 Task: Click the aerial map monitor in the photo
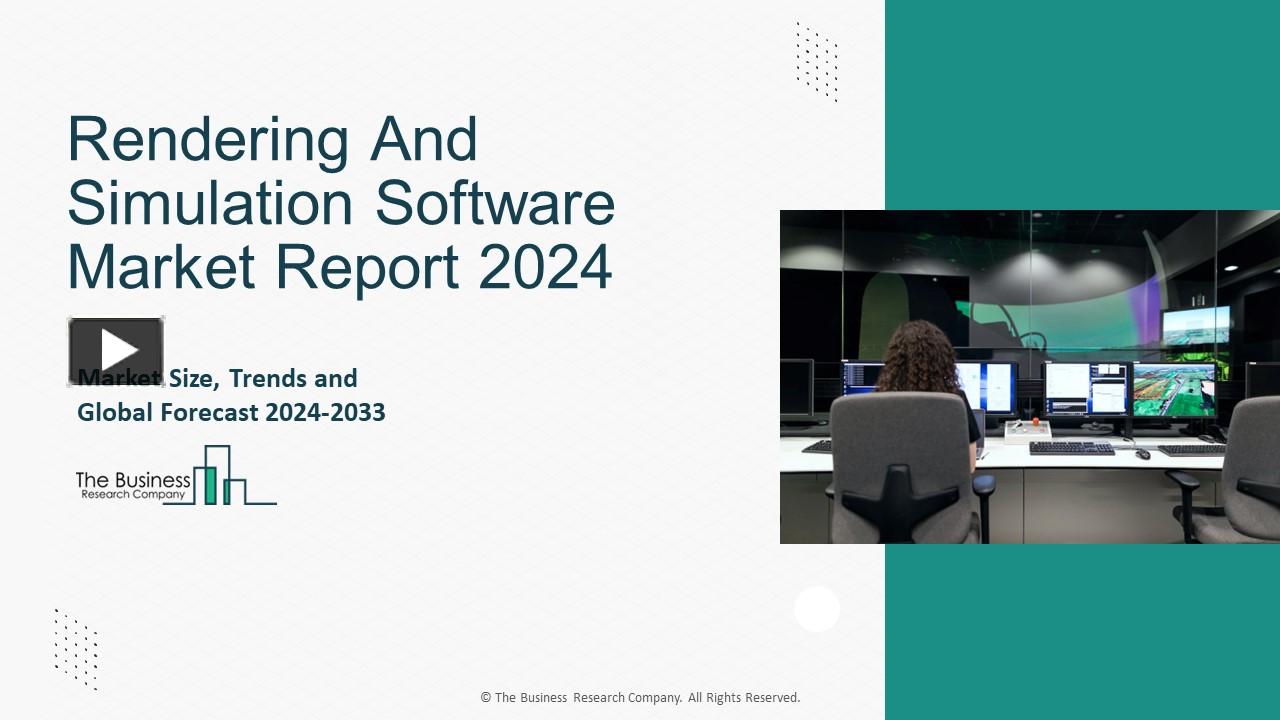point(1174,388)
